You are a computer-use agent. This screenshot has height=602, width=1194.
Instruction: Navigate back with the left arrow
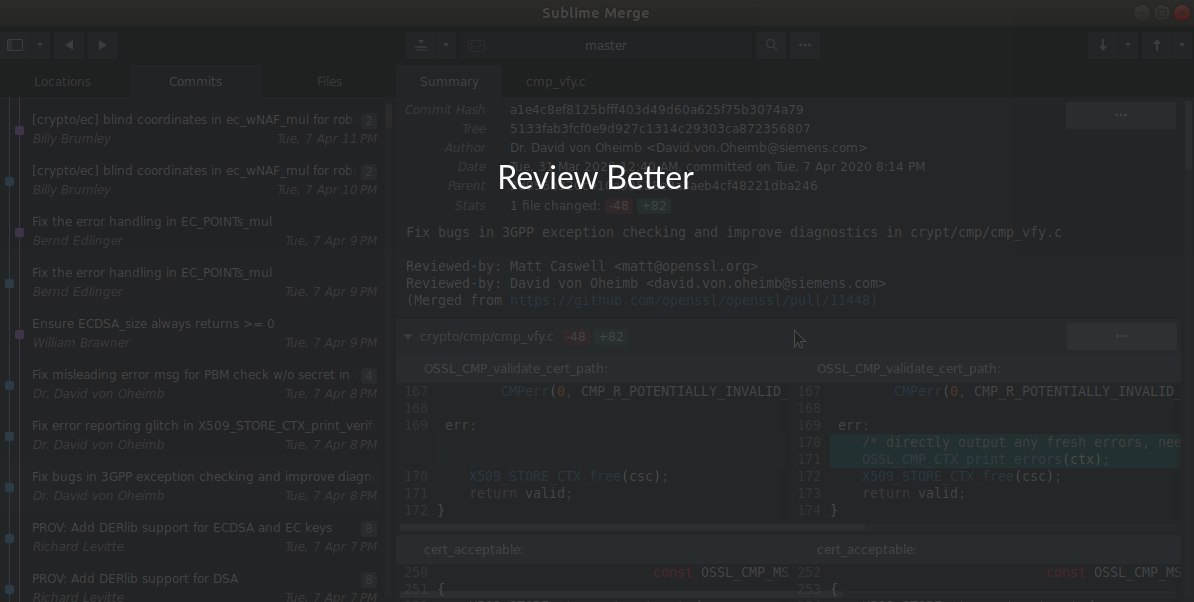tap(69, 45)
